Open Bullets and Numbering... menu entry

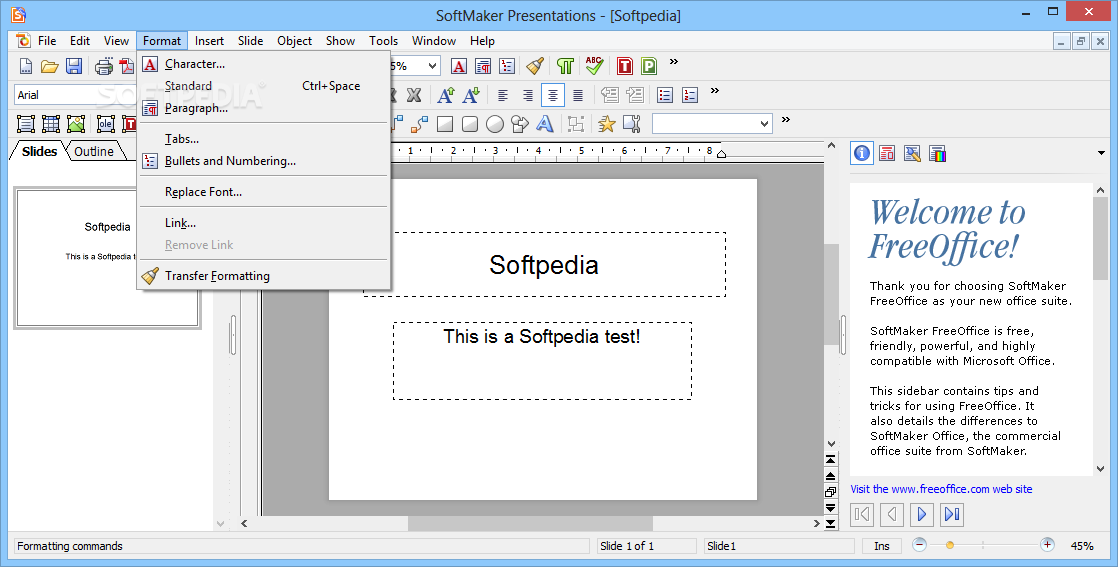point(264,161)
